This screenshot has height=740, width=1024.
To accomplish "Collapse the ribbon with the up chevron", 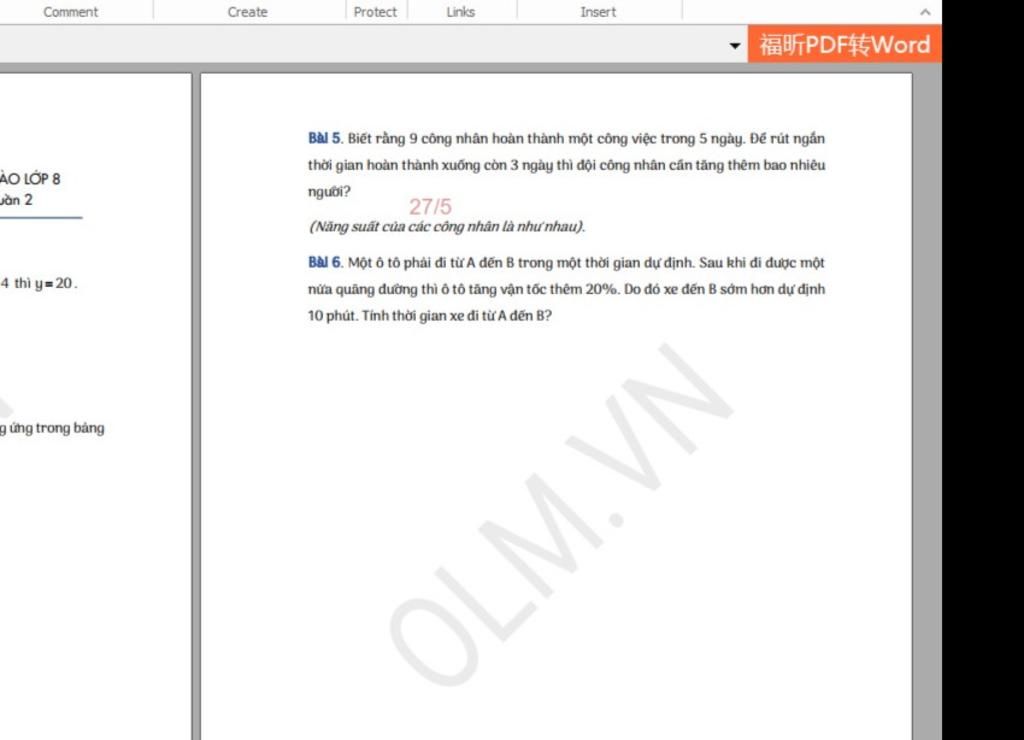I will [x=925, y=12].
